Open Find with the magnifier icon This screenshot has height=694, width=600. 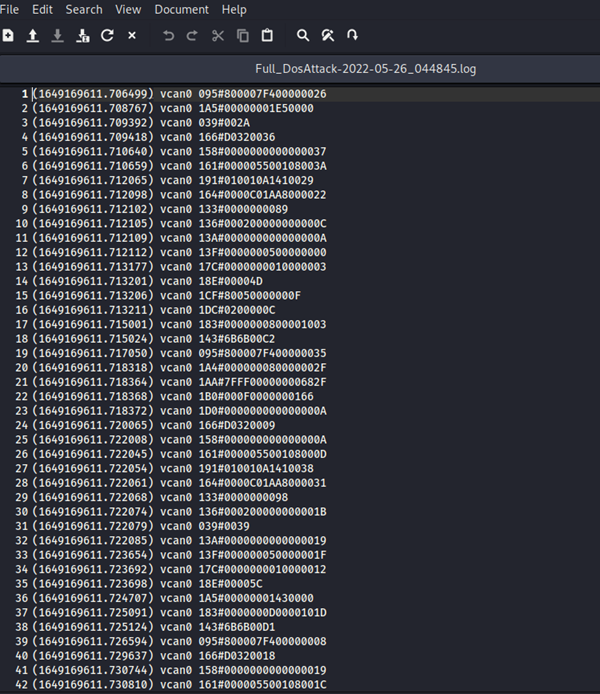[x=303, y=35]
